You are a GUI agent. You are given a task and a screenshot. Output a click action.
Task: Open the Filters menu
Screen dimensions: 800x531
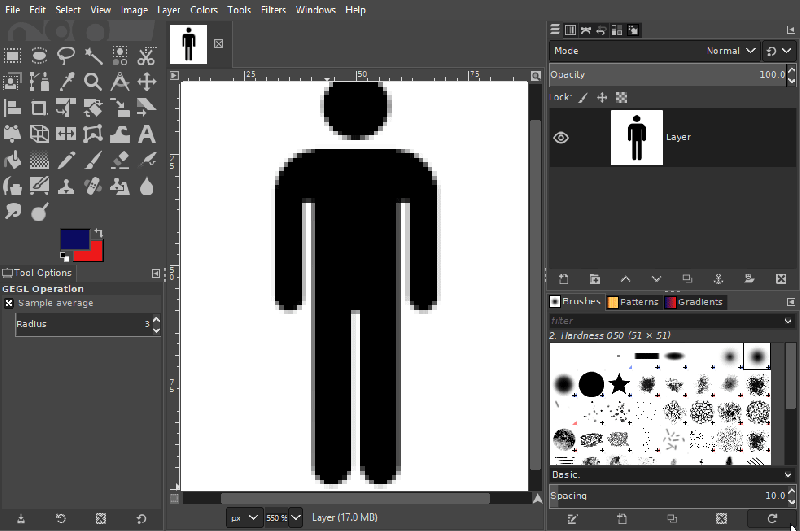[x=273, y=10]
